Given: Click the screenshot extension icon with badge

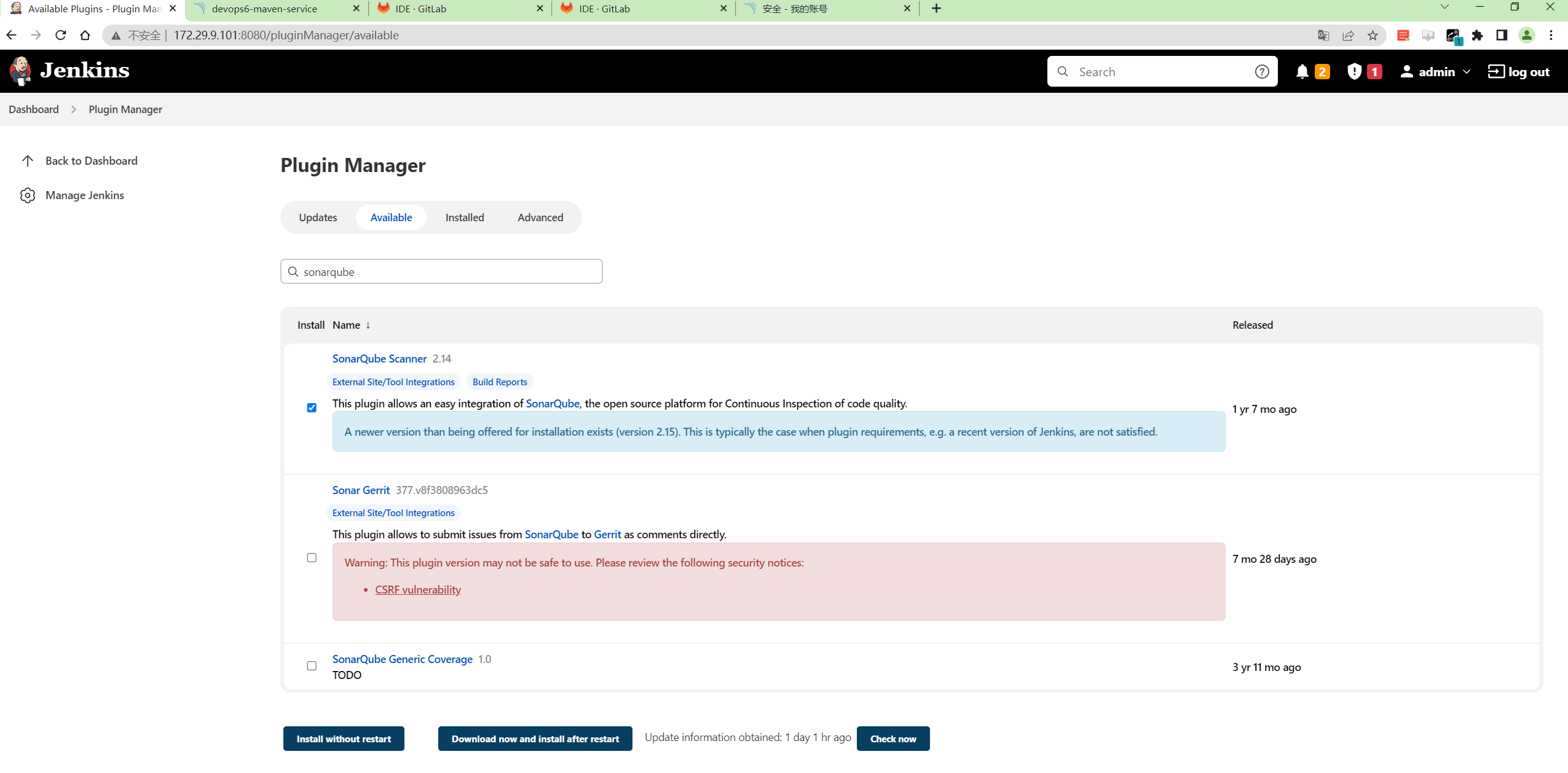Looking at the screenshot, I should coord(1454,36).
